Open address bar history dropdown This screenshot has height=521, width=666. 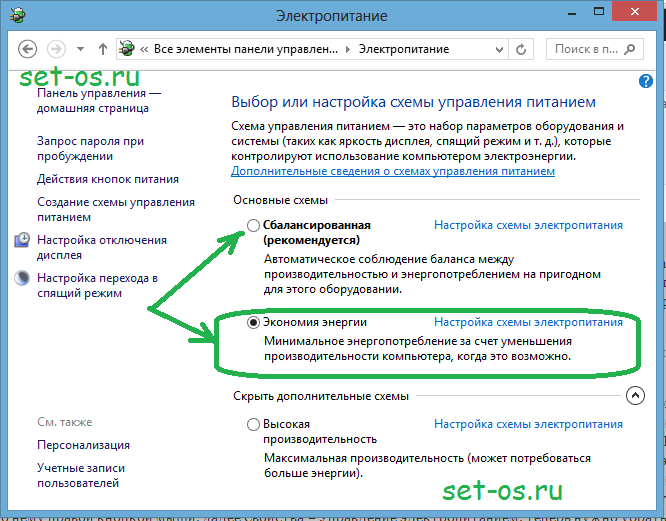click(498, 48)
